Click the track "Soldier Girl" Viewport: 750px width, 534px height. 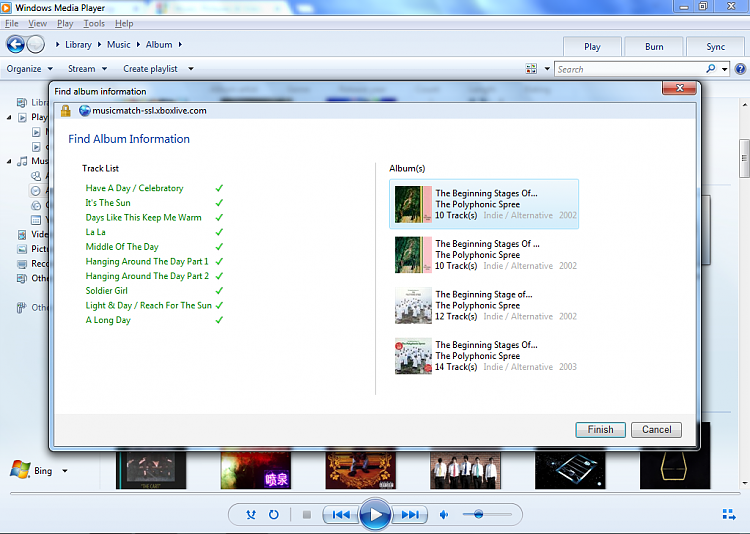pos(107,290)
